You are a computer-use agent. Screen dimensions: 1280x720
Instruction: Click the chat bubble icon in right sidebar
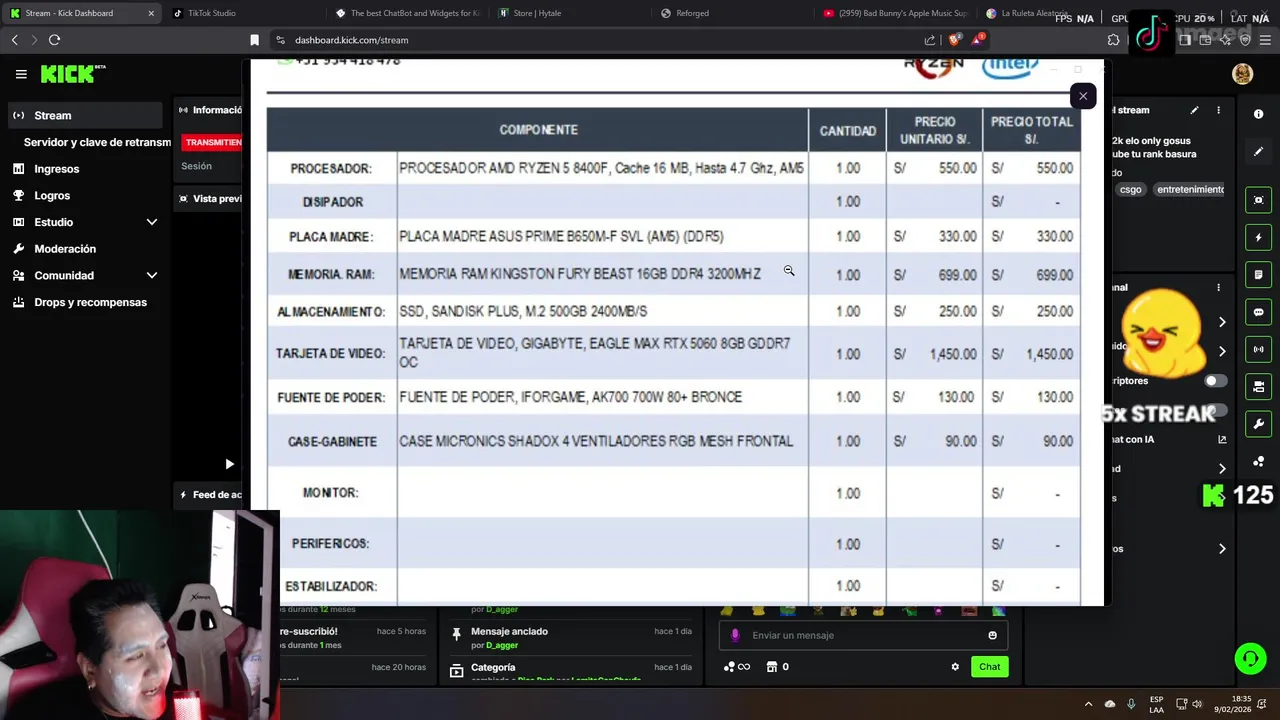(1259, 312)
